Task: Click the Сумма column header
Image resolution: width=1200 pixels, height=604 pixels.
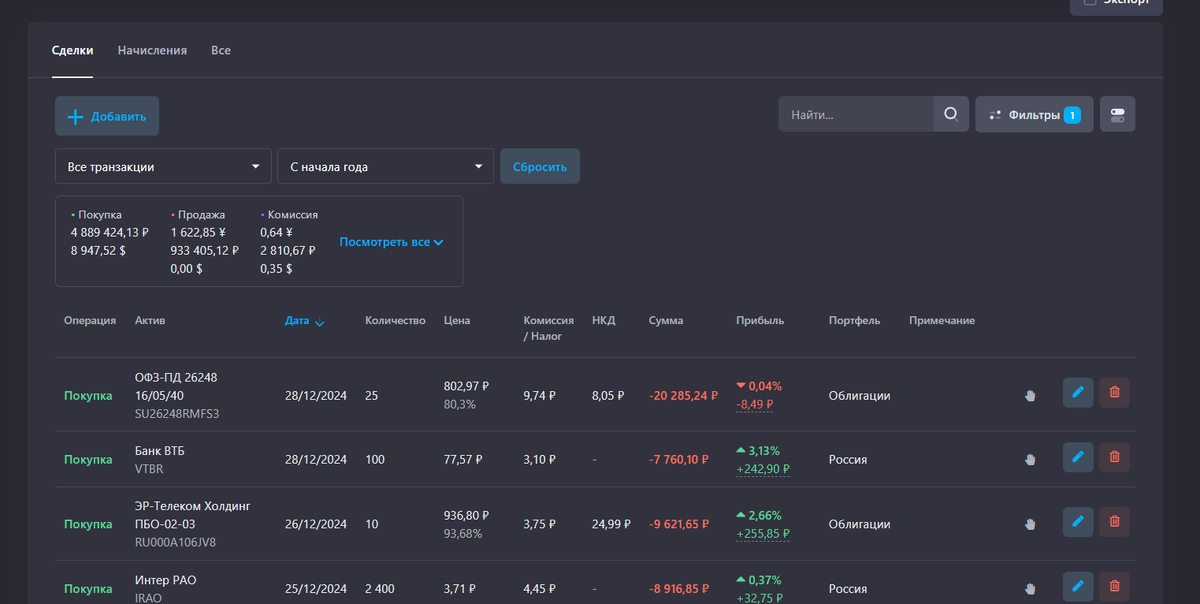Action: point(666,321)
